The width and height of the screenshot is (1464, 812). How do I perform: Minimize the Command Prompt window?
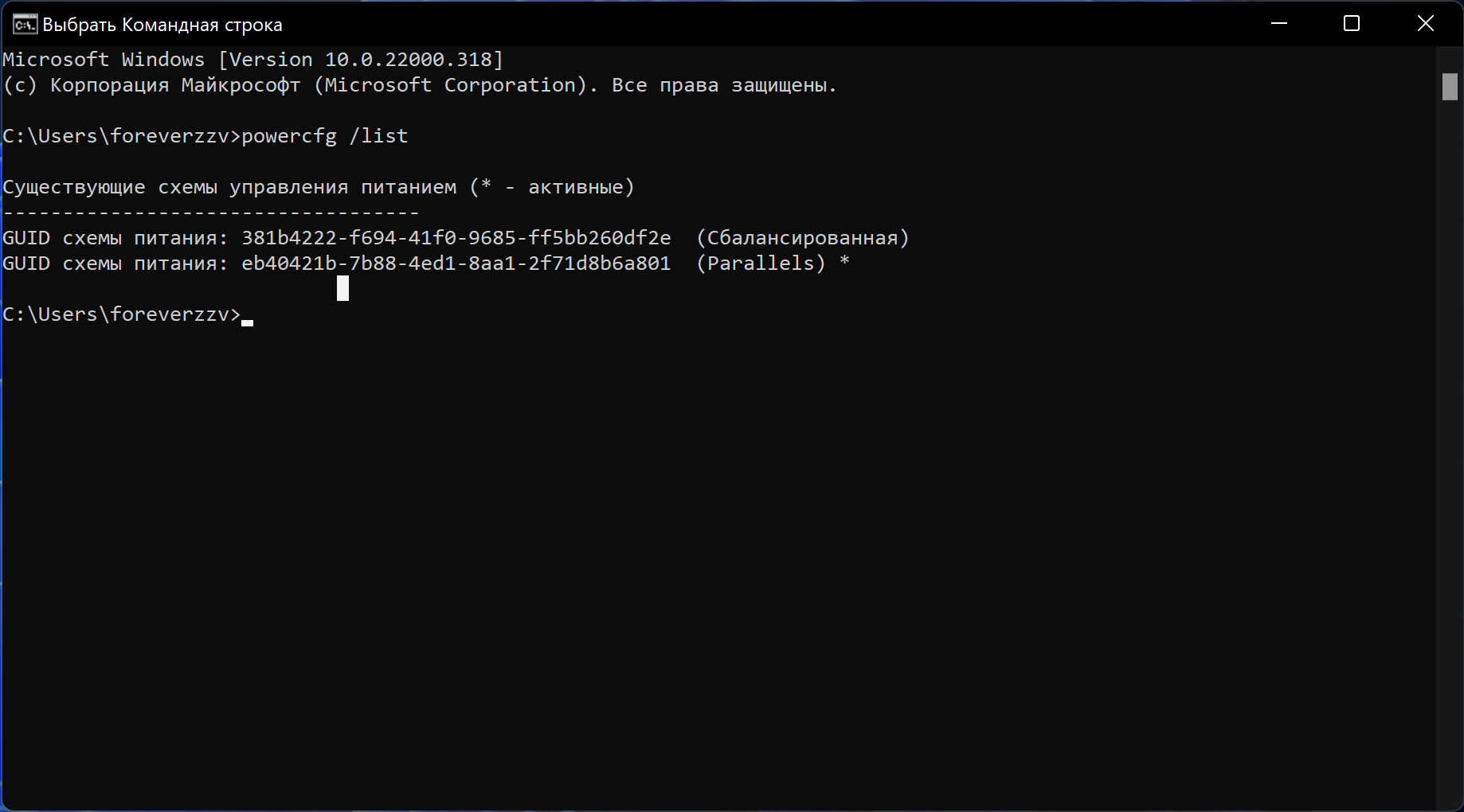pos(1279,24)
